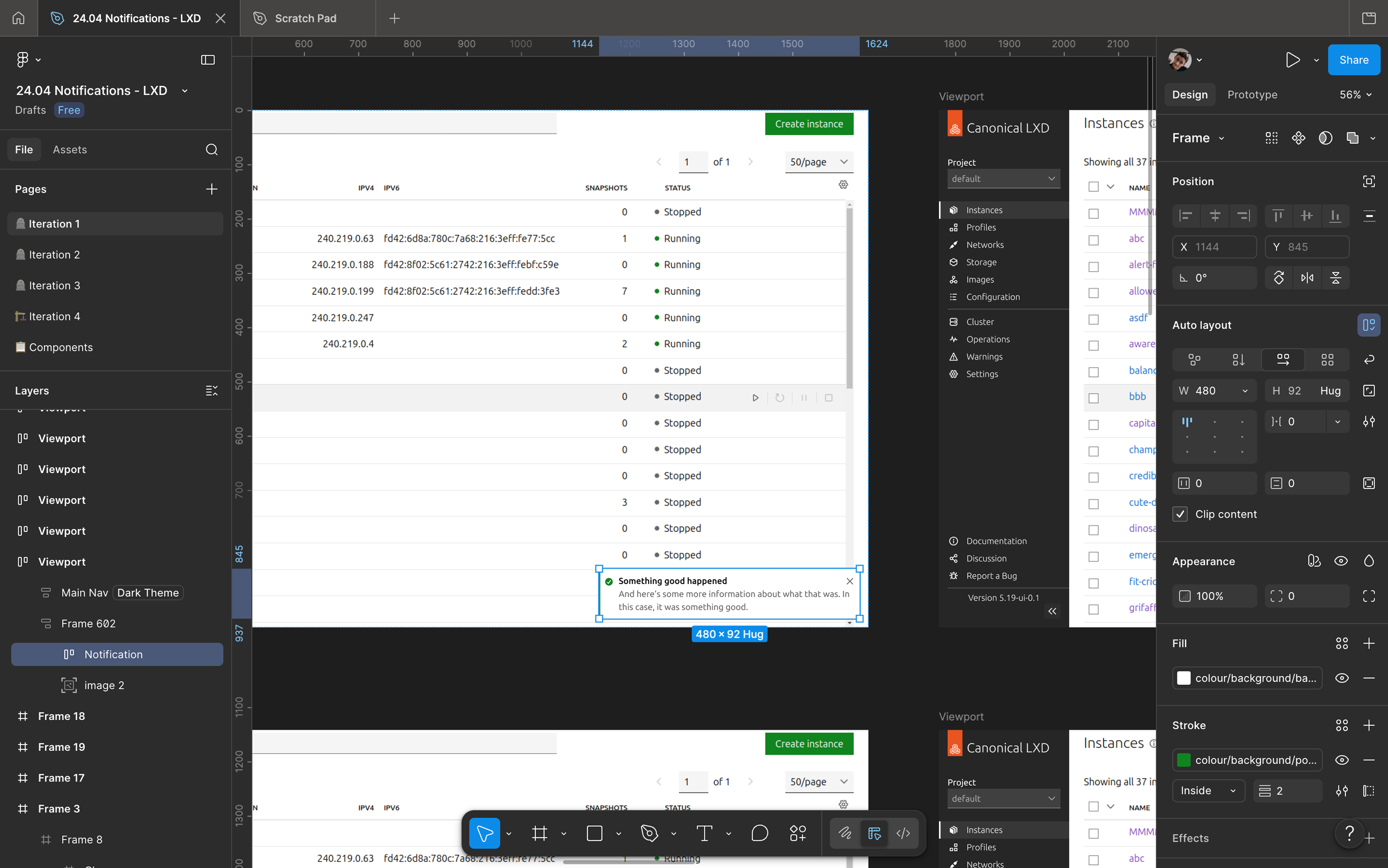
Task: Set horizontal auto layout direction
Action: click(1283, 360)
